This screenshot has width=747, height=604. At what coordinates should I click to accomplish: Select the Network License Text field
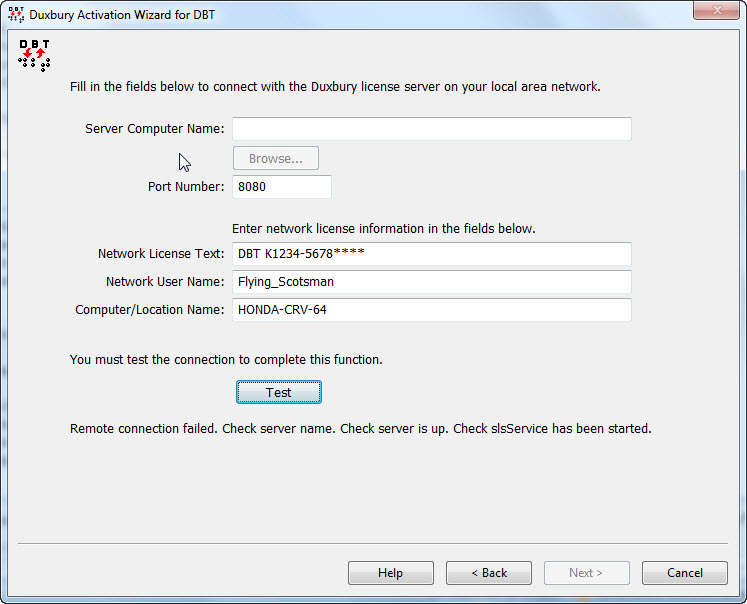click(432, 254)
